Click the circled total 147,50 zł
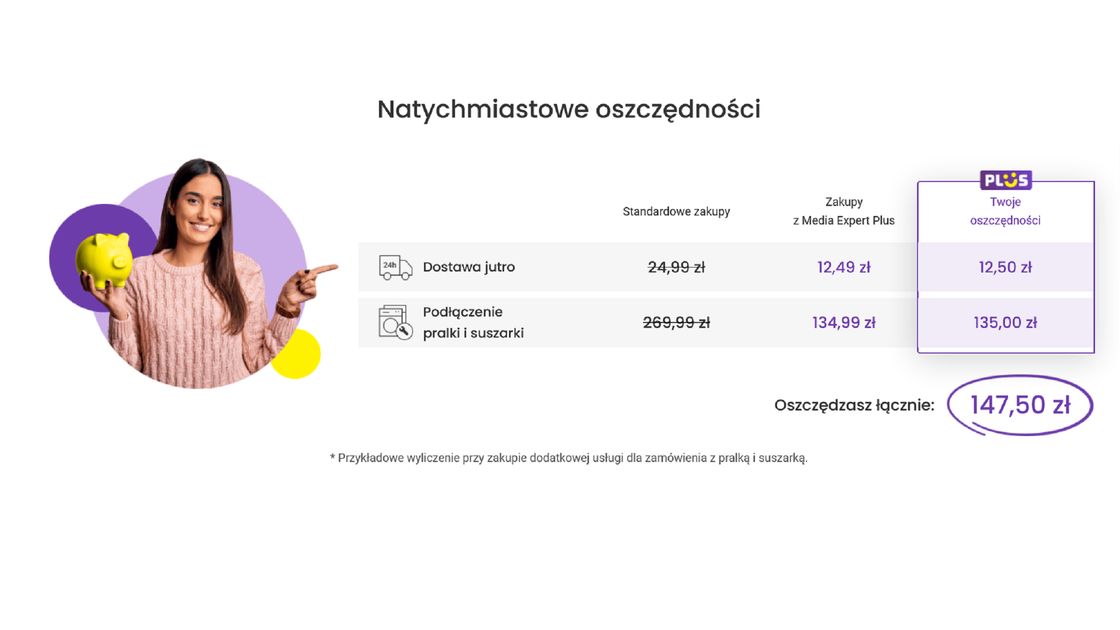This screenshot has width=1120, height=630. click(1019, 405)
